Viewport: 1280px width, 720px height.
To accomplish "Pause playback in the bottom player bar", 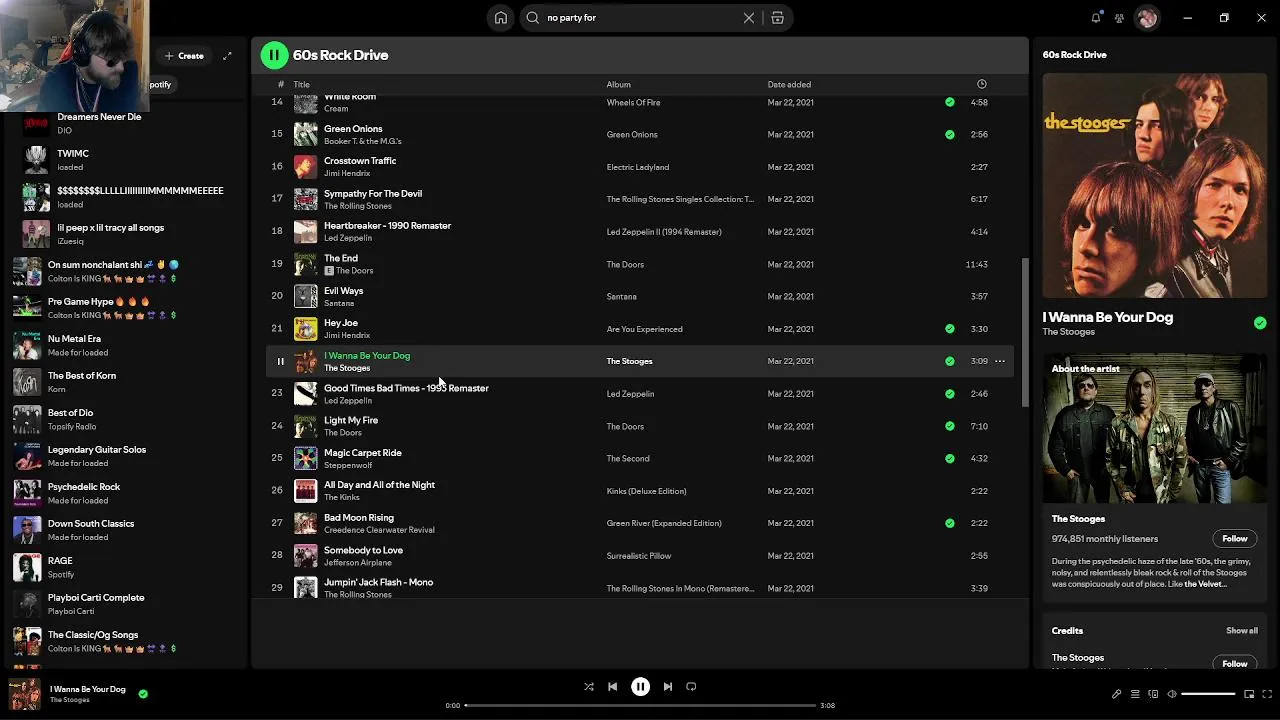I will (x=640, y=687).
